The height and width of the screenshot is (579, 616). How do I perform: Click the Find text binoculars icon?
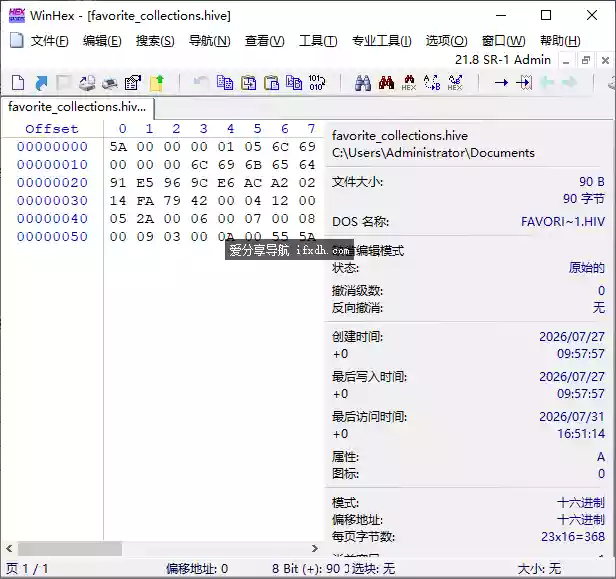click(363, 83)
